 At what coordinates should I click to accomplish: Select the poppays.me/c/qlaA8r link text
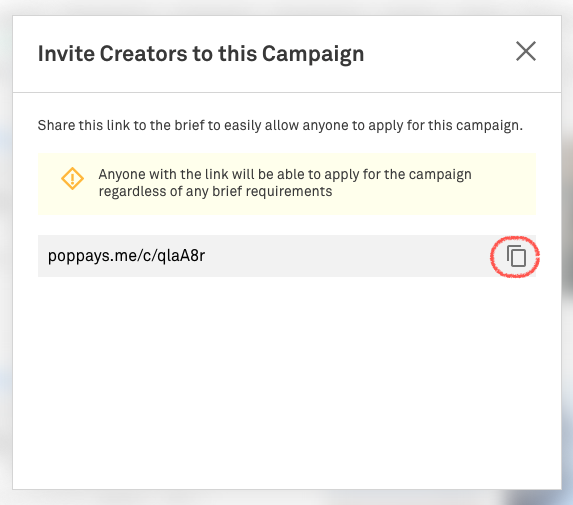point(126,256)
